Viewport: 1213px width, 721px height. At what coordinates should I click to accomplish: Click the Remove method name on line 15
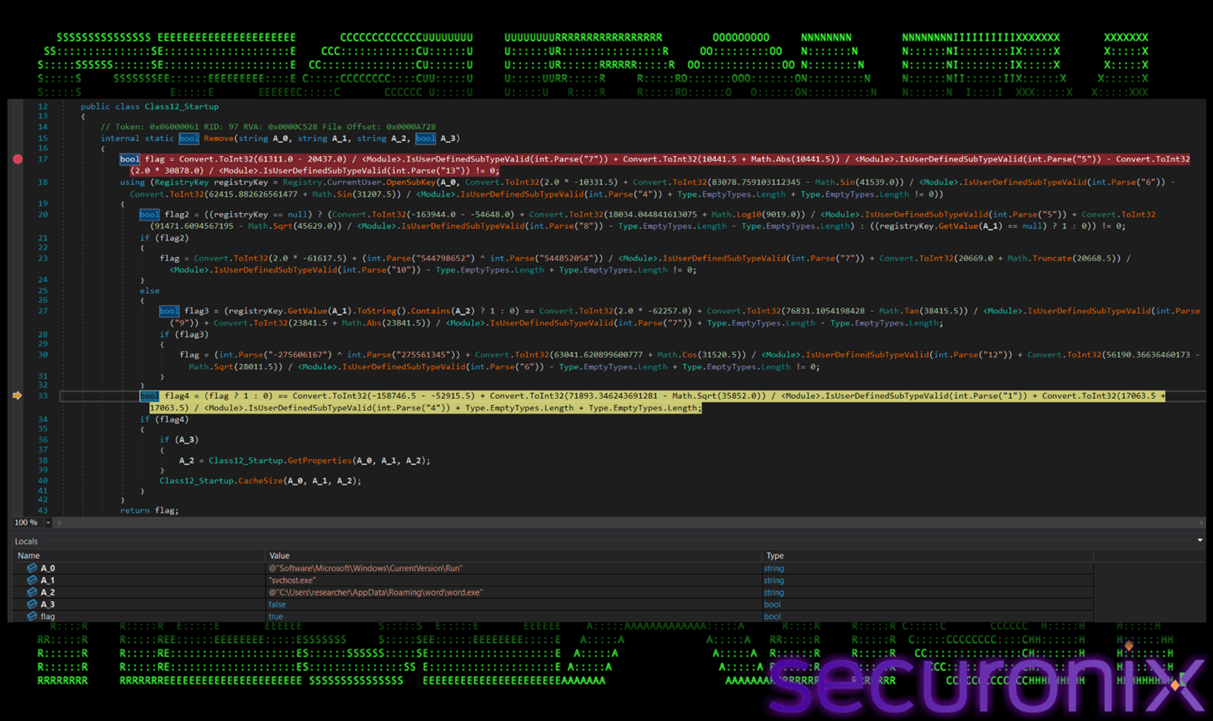(220, 138)
